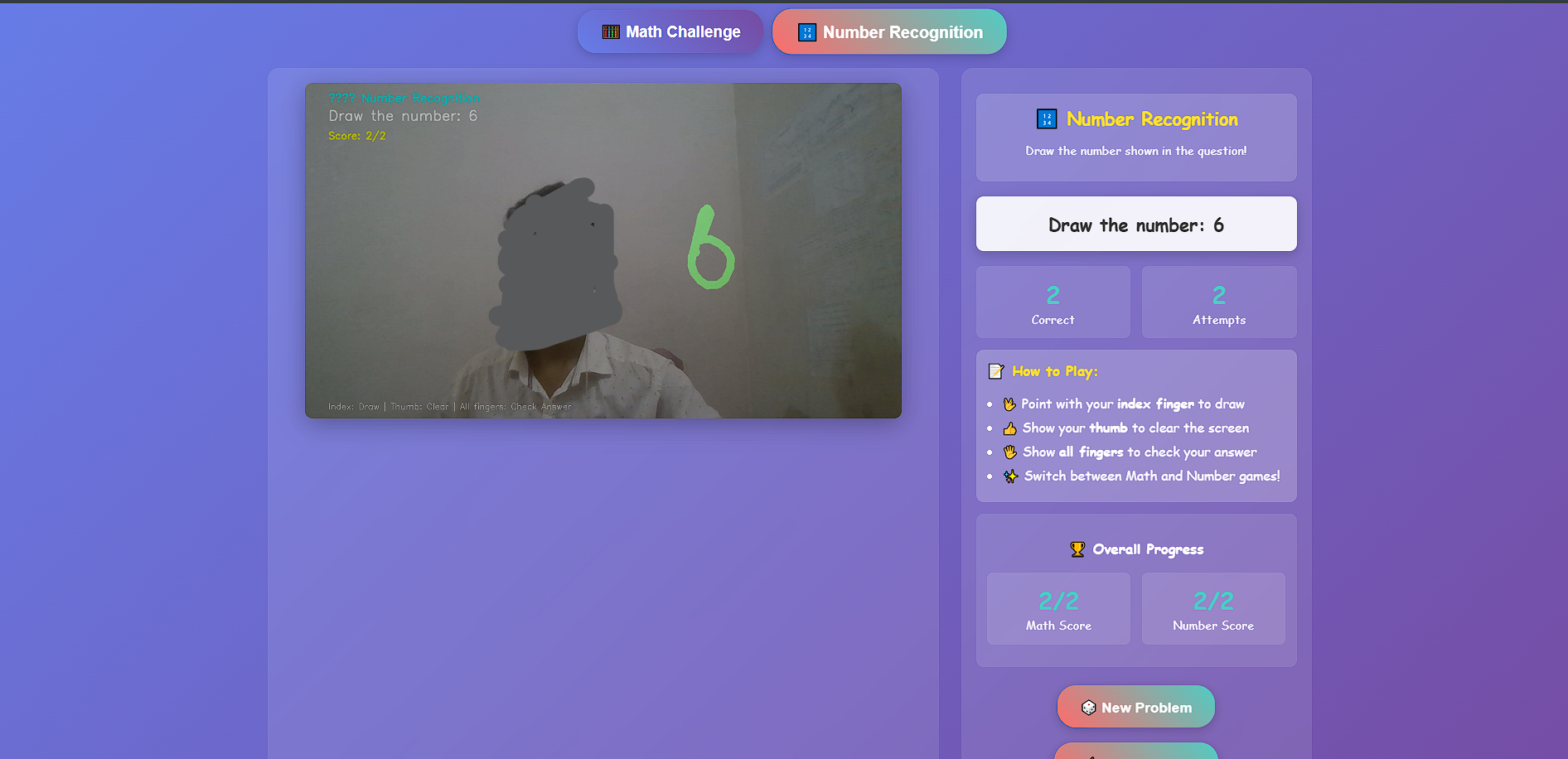Click the abacus icon in Math Challenge
Viewport: 1568px width, 759px height.
tap(611, 32)
